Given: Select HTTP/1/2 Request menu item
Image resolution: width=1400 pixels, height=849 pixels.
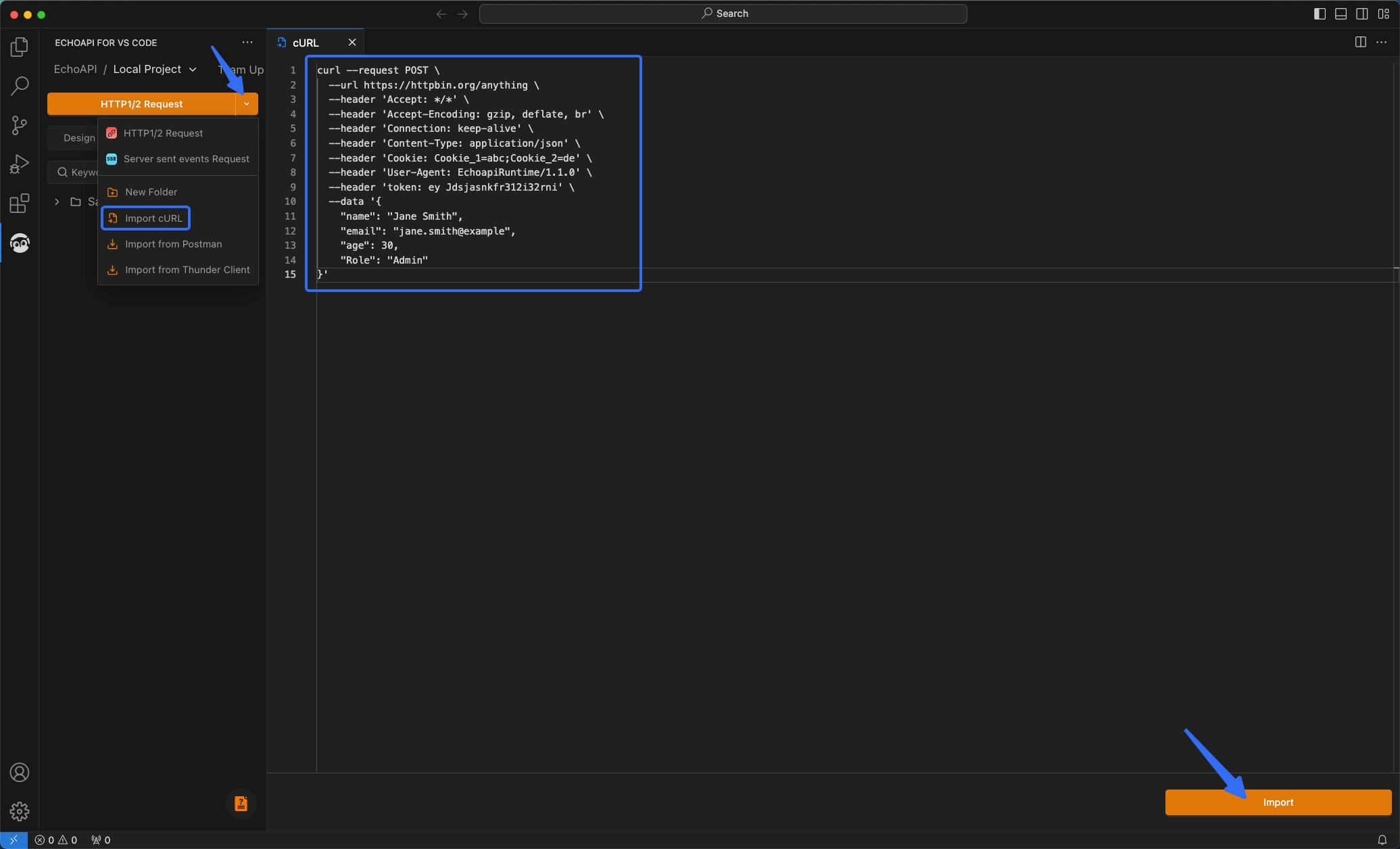Looking at the screenshot, I should pos(163,132).
